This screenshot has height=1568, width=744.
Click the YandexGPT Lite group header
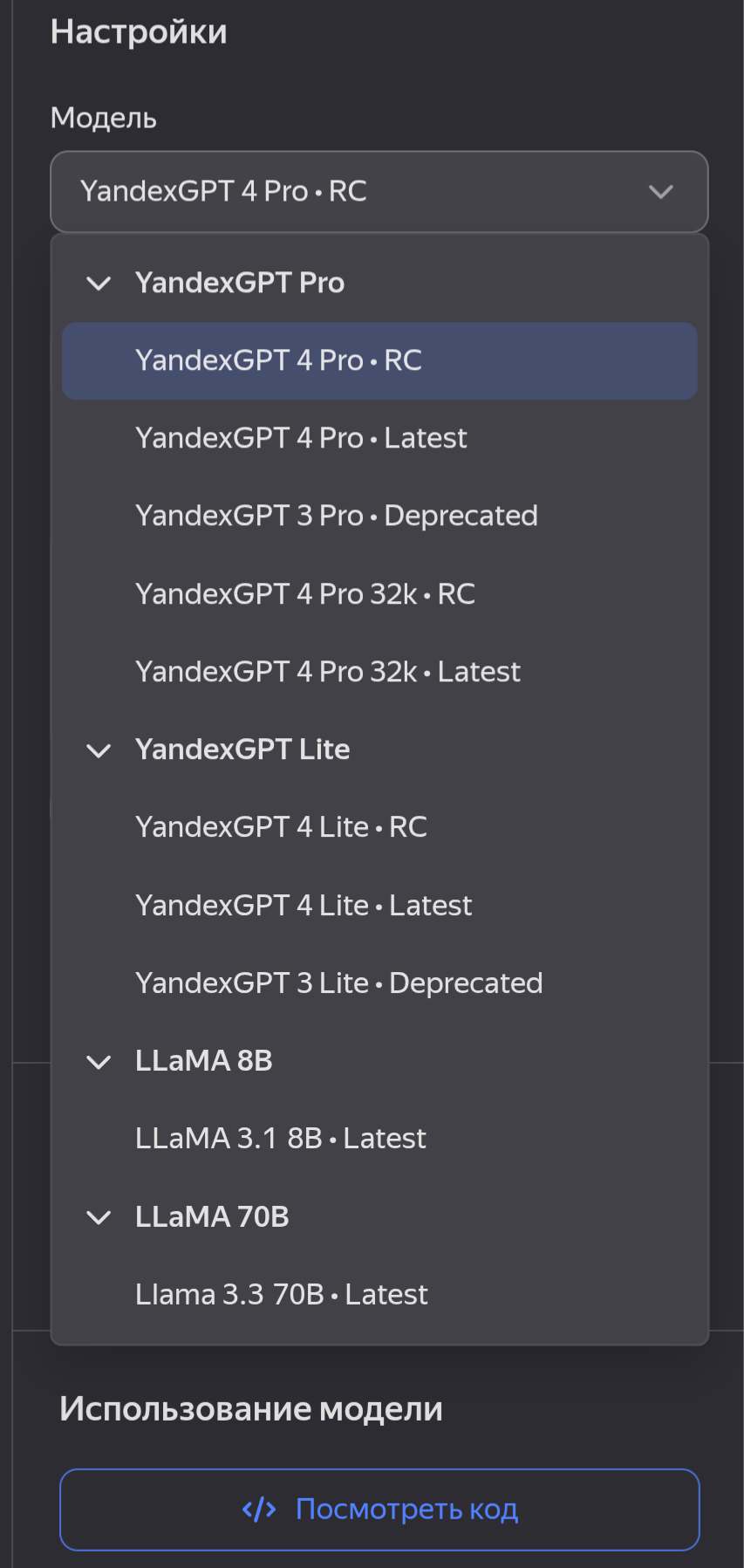point(379,750)
